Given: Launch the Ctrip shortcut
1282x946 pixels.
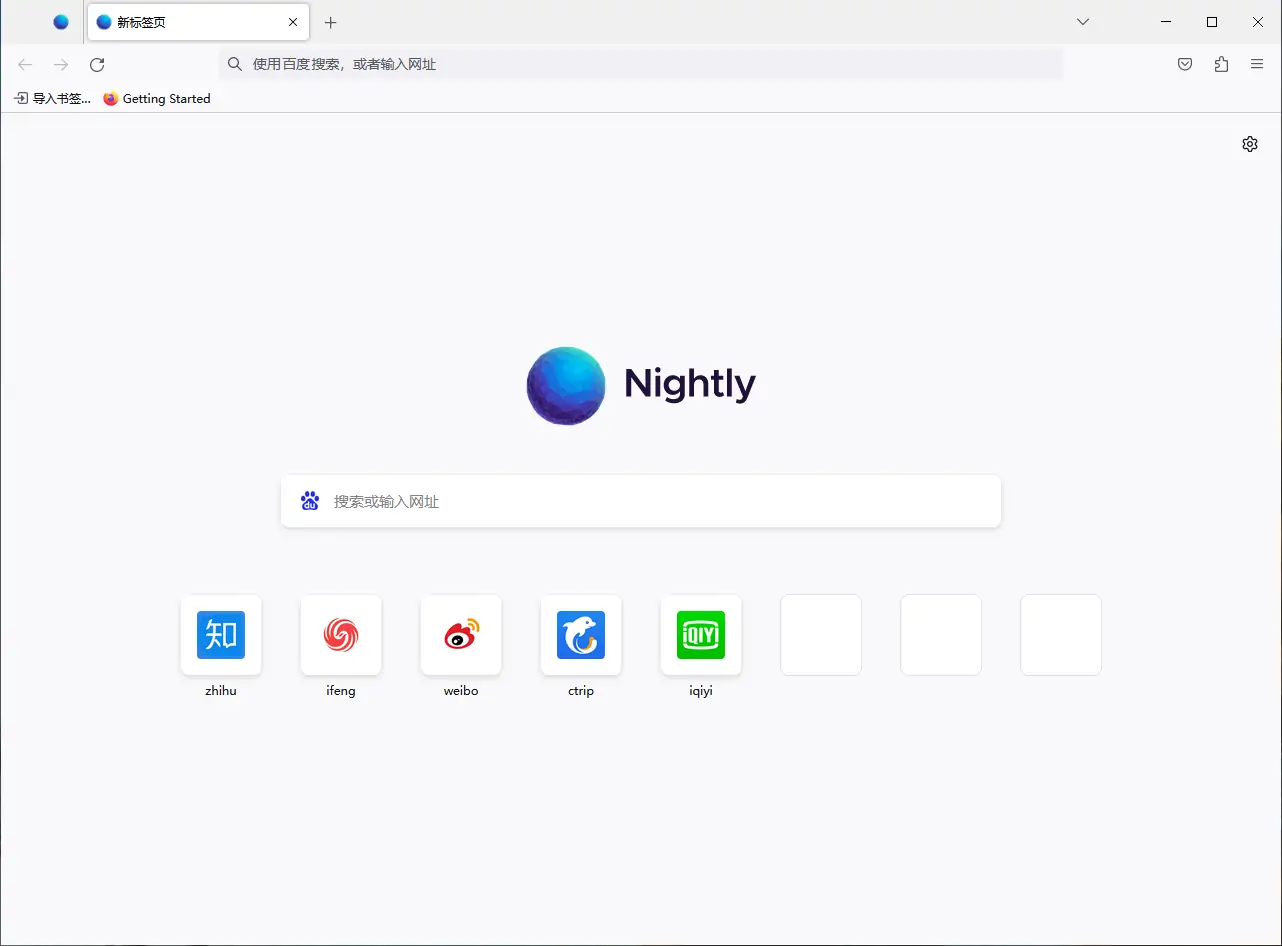Looking at the screenshot, I should click(x=580, y=635).
